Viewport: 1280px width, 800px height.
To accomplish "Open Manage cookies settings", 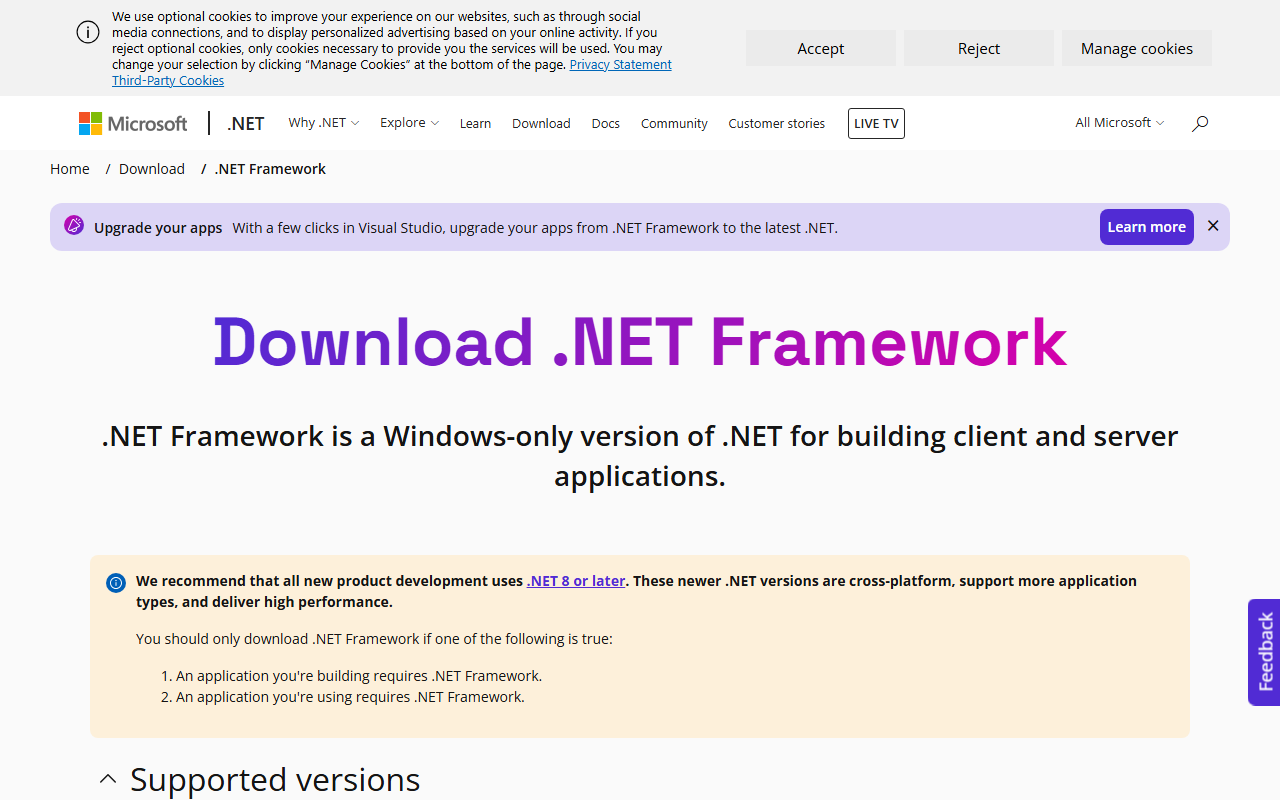I will point(1137,48).
